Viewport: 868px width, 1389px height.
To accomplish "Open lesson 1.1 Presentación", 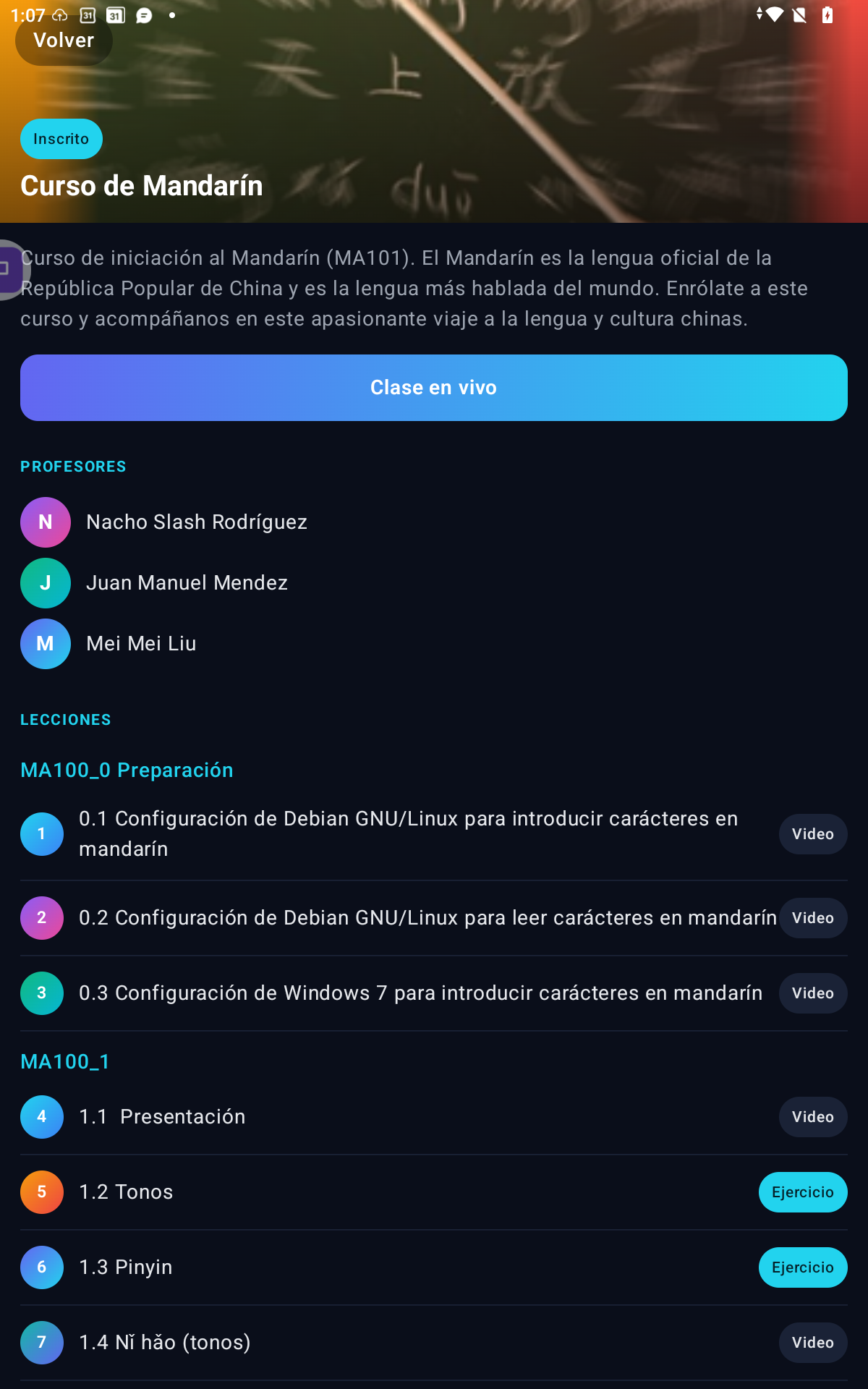I will 162,1117.
